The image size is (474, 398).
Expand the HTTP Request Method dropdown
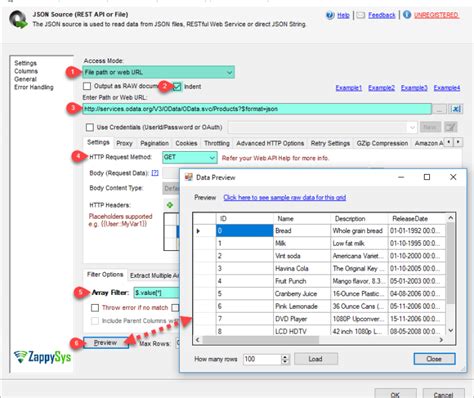[x=190, y=157]
